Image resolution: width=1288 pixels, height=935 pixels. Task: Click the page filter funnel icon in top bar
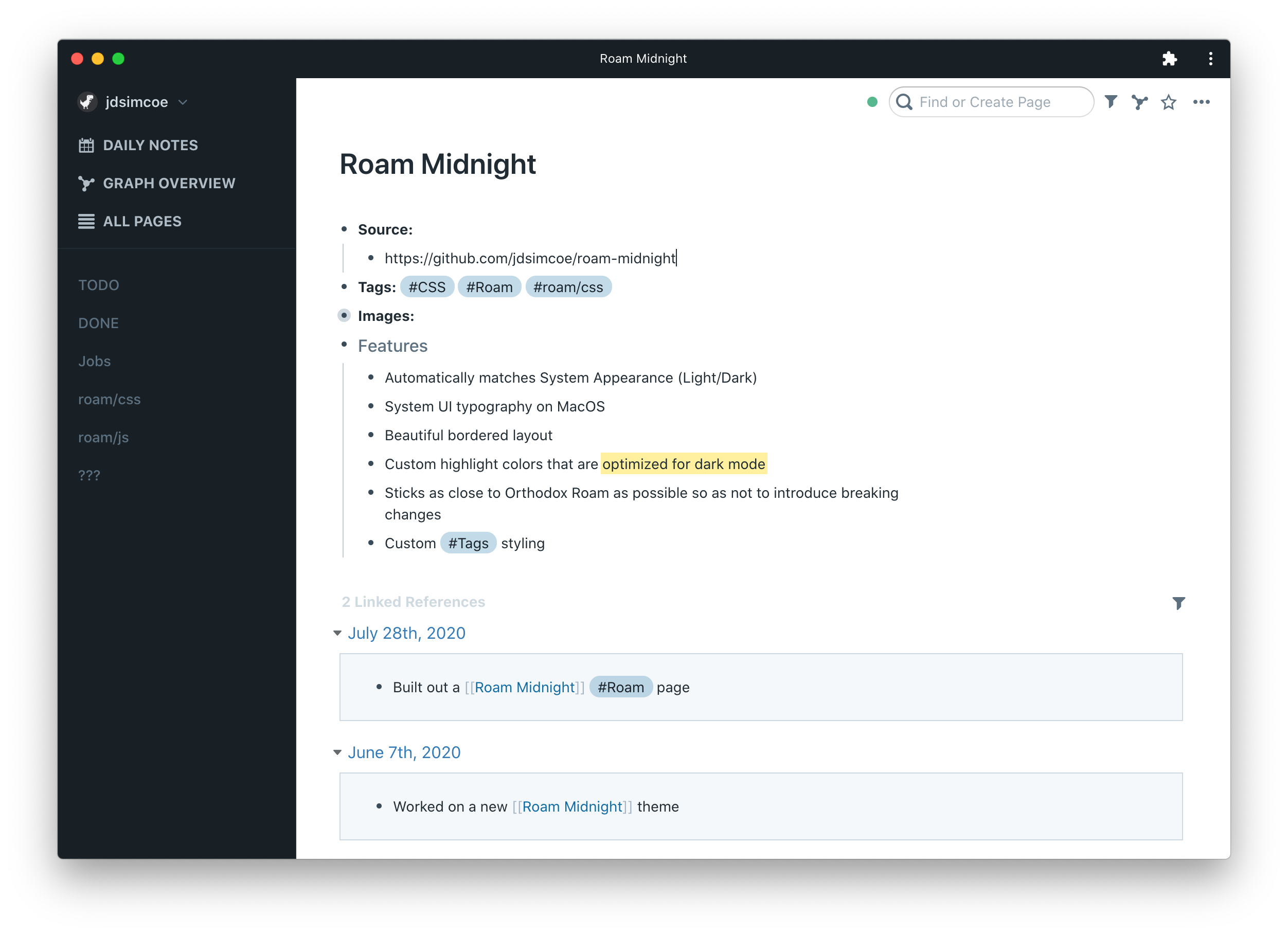(x=1111, y=102)
